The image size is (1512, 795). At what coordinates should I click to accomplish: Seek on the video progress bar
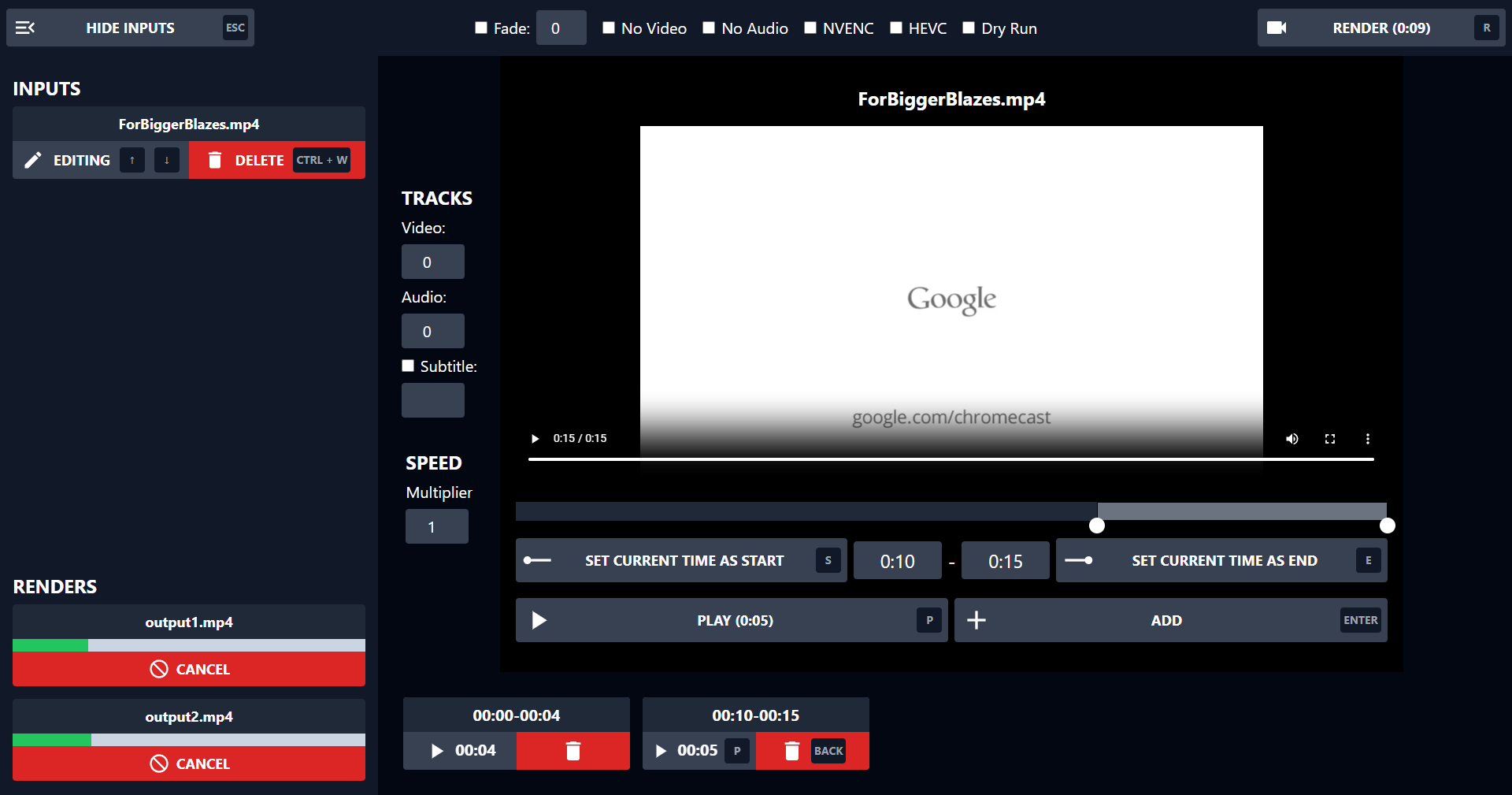(x=951, y=459)
